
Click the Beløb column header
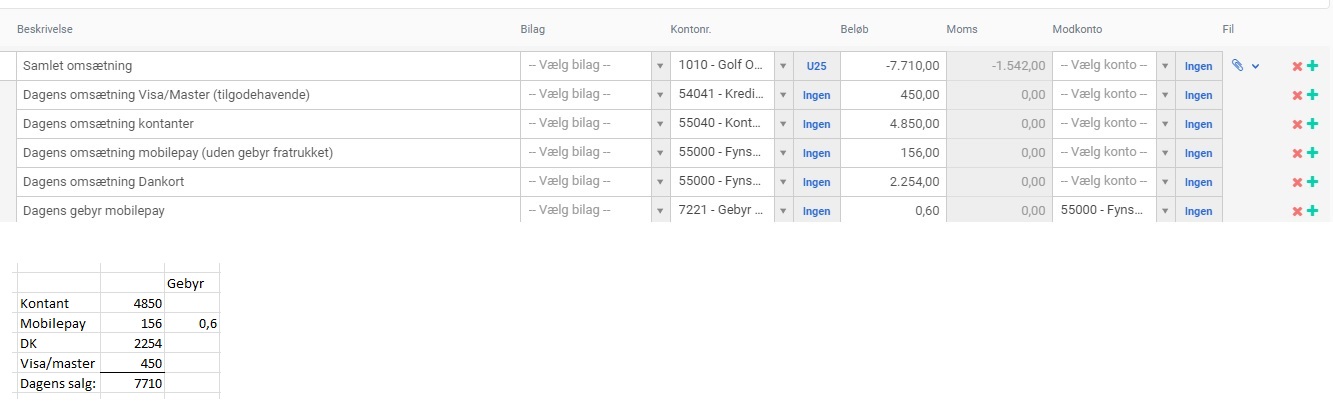[x=854, y=29]
